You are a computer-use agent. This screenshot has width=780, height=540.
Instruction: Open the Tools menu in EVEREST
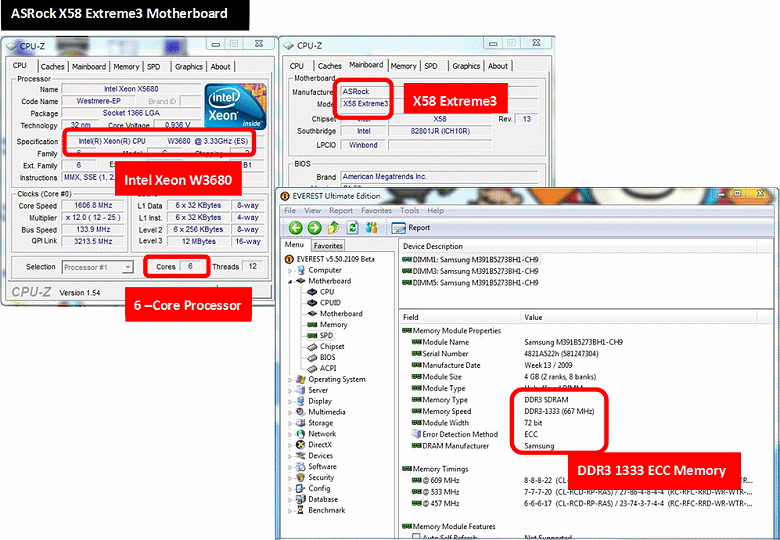pyautogui.click(x=409, y=211)
